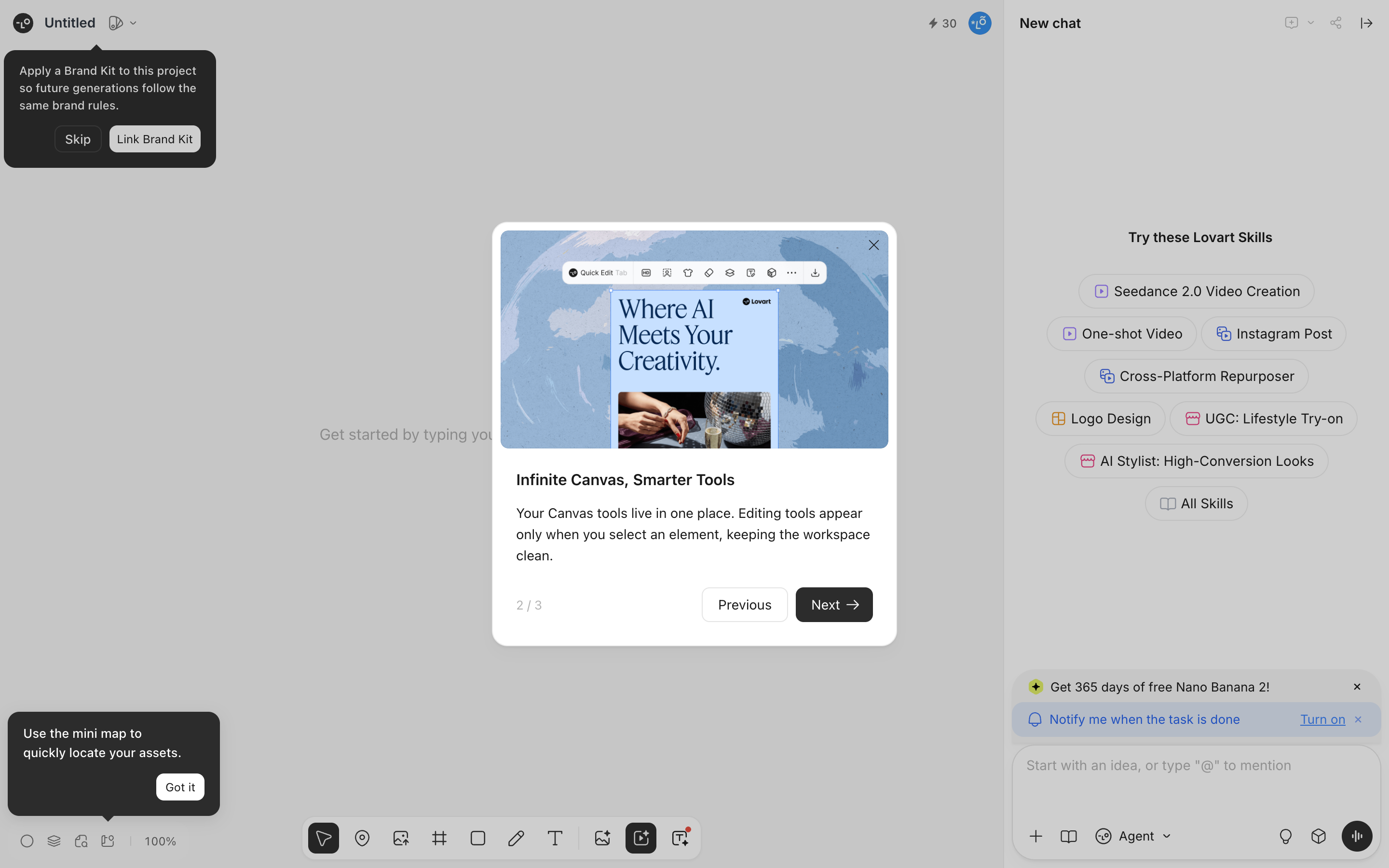This screenshot has width=1389, height=868.
Task: Open the layers panel icon
Action: (x=54, y=841)
